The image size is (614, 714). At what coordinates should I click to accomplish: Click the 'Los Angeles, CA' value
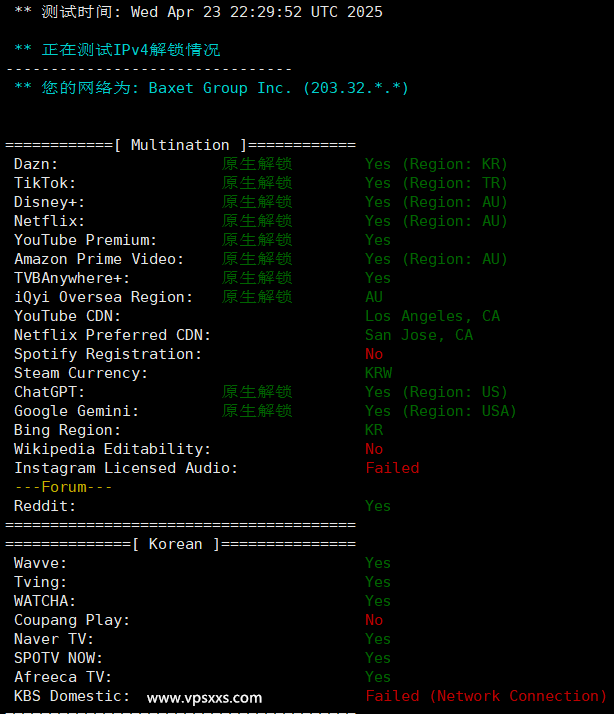click(x=432, y=316)
